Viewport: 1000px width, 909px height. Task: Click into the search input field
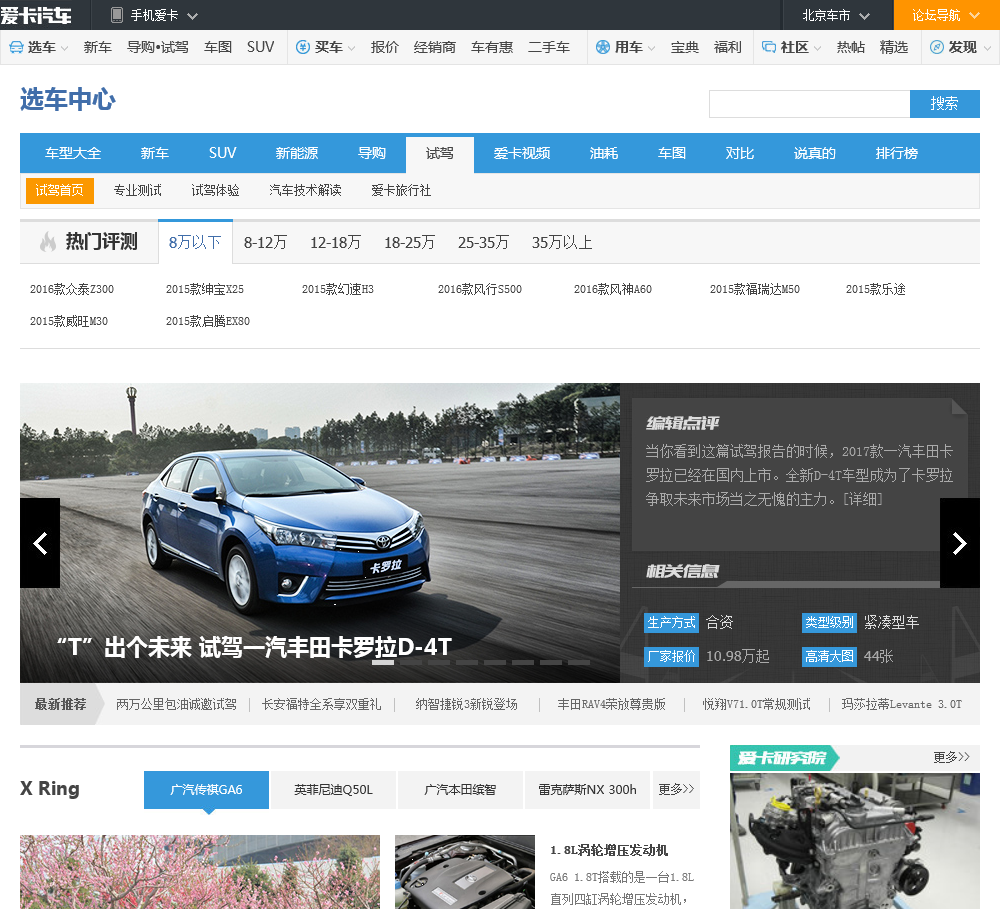coord(809,103)
